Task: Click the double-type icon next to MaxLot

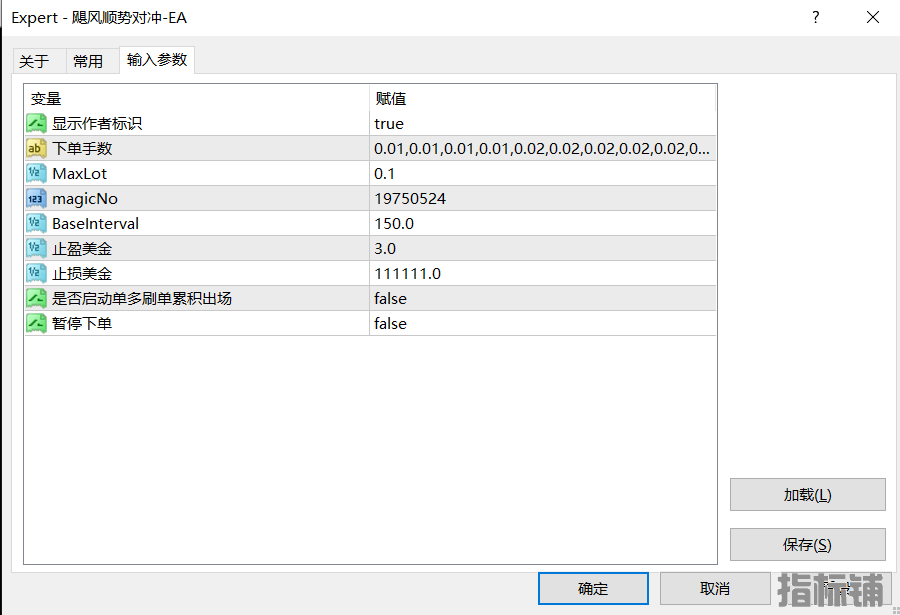Action: click(x=36, y=173)
